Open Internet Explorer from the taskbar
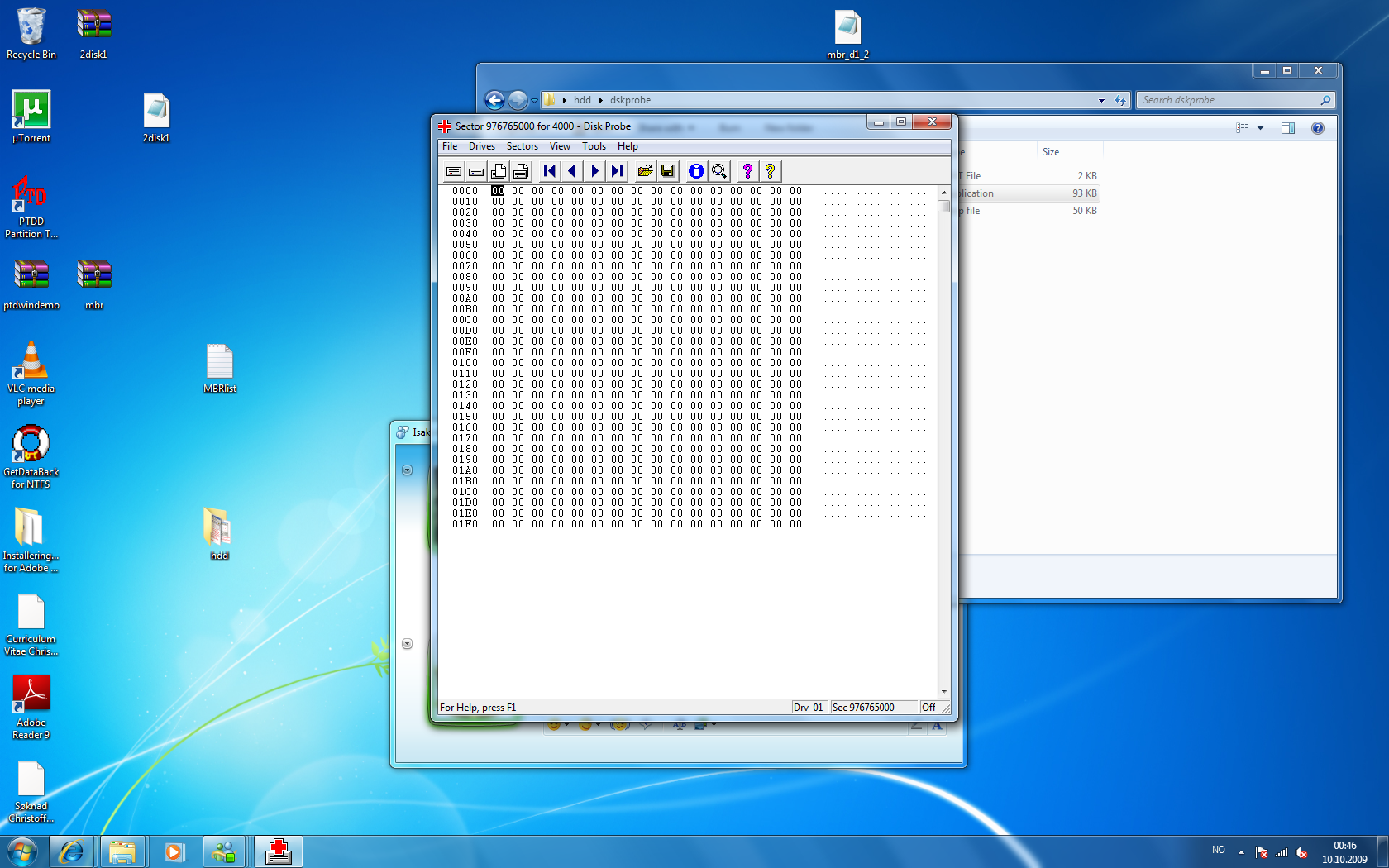This screenshot has height=868, width=1389. [71, 851]
